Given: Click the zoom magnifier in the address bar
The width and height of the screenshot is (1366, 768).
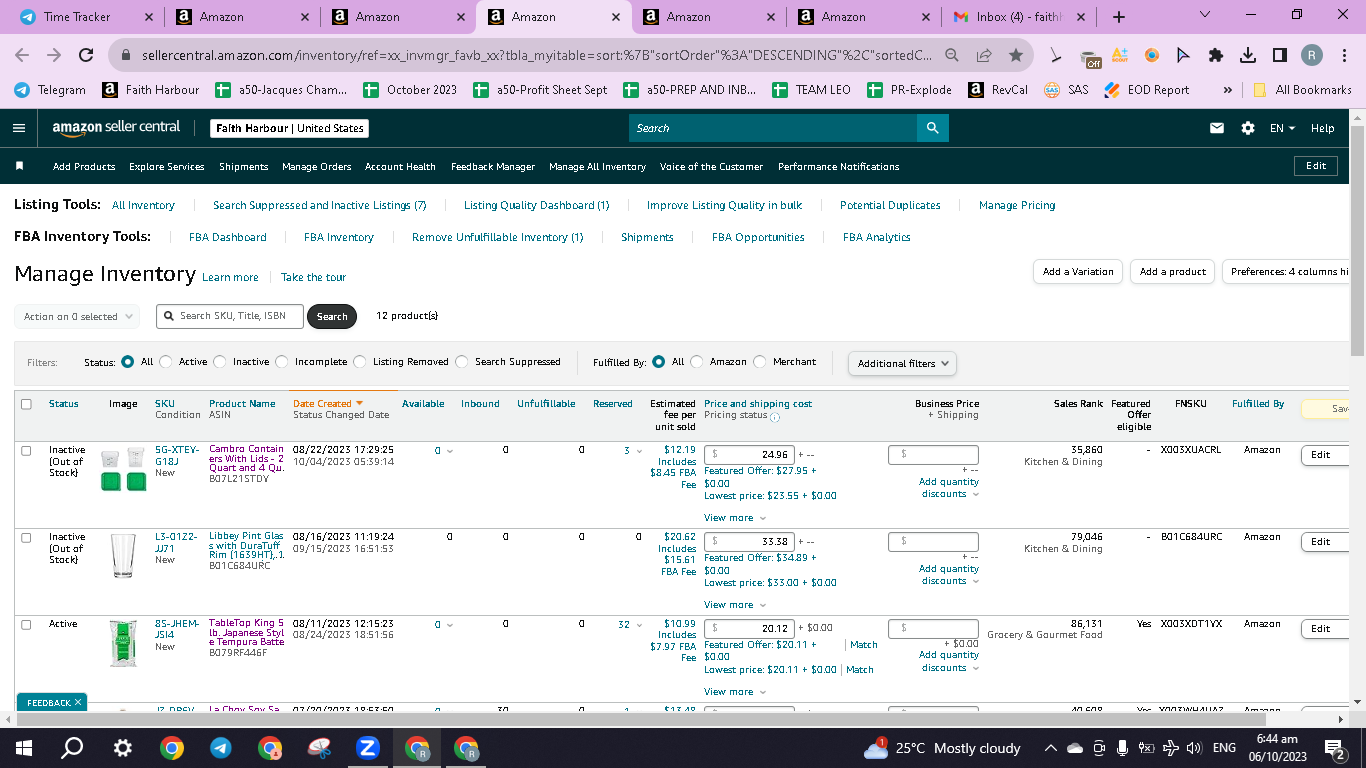Looking at the screenshot, I should point(952,55).
